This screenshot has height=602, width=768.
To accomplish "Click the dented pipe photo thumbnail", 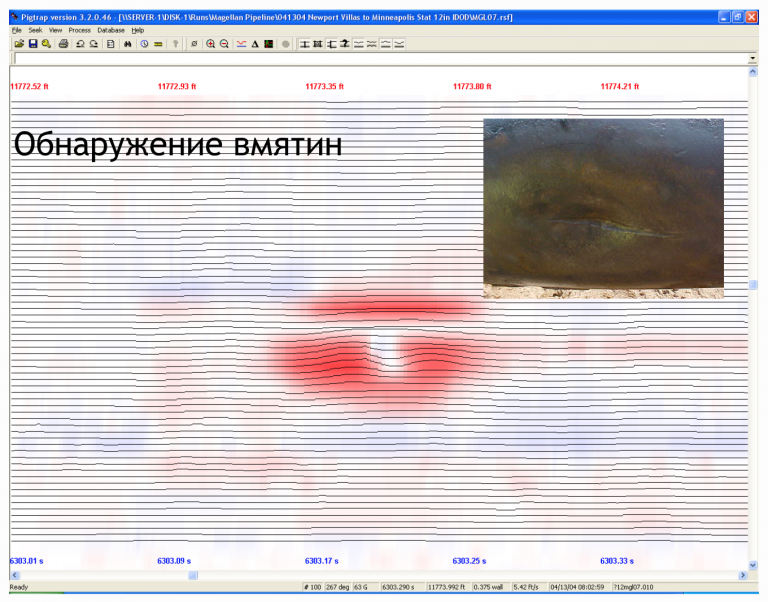I will pyautogui.click(x=603, y=209).
